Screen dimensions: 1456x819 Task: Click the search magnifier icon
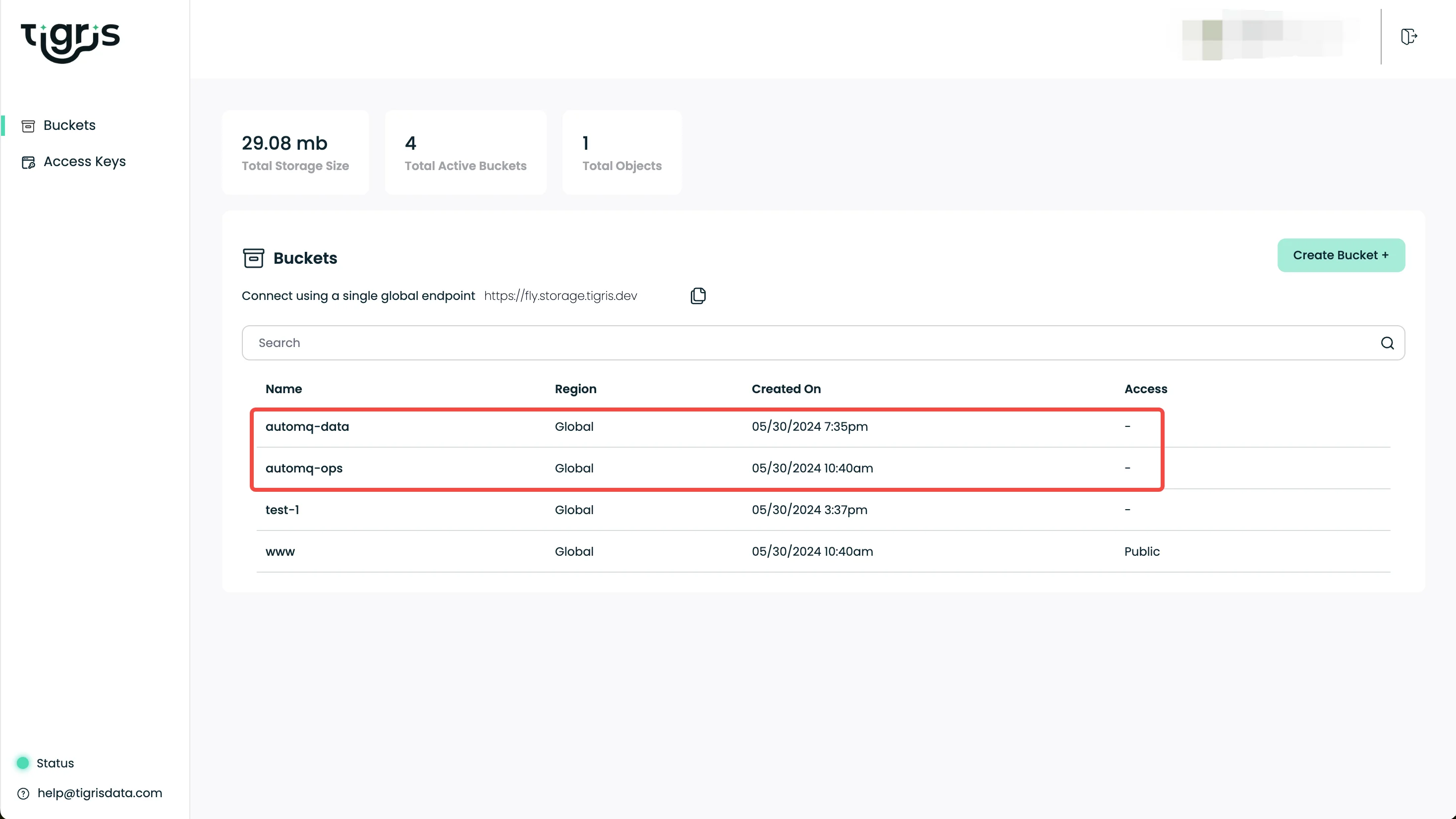(1387, 343)
